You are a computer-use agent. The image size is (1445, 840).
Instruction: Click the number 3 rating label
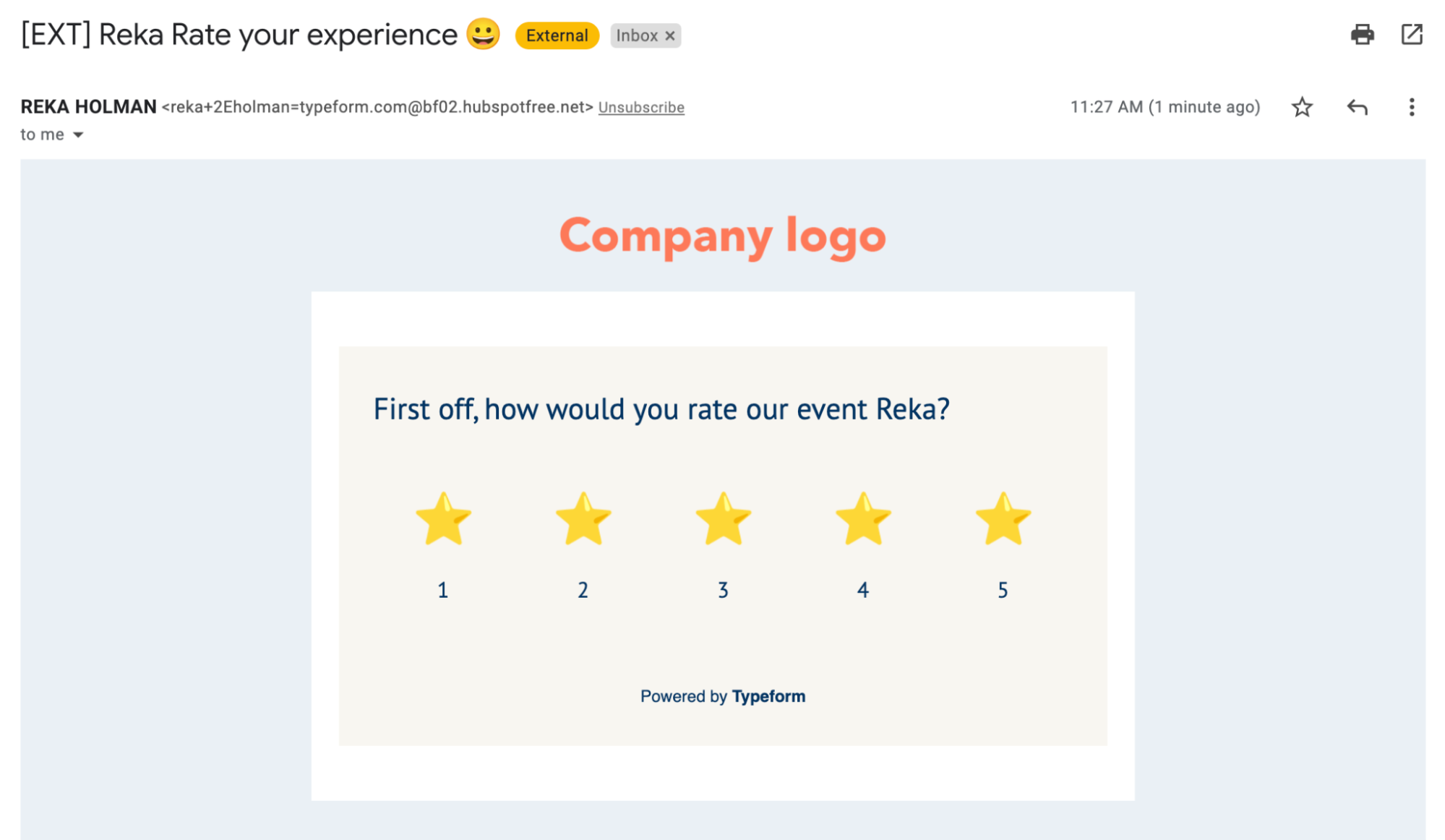point(723,590)
